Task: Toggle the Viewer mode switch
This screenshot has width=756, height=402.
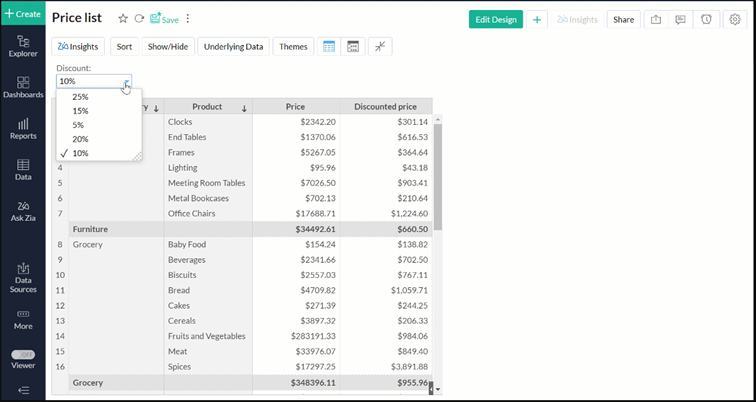Action: point(22,355)
